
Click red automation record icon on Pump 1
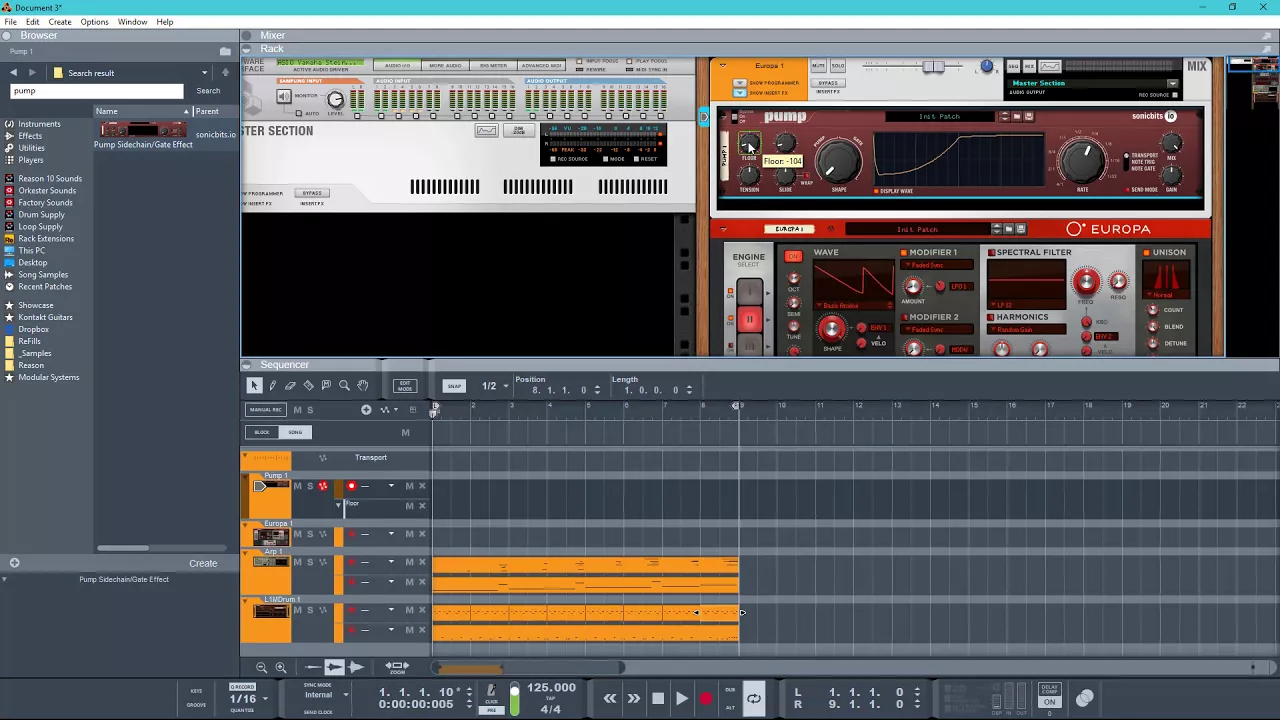pos(323,486)
